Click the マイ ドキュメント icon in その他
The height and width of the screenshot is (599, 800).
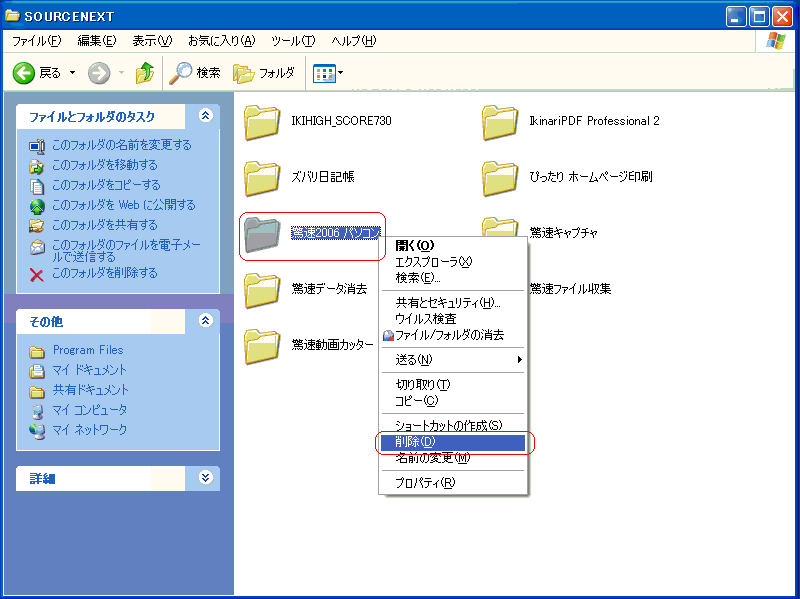[37, 371]
